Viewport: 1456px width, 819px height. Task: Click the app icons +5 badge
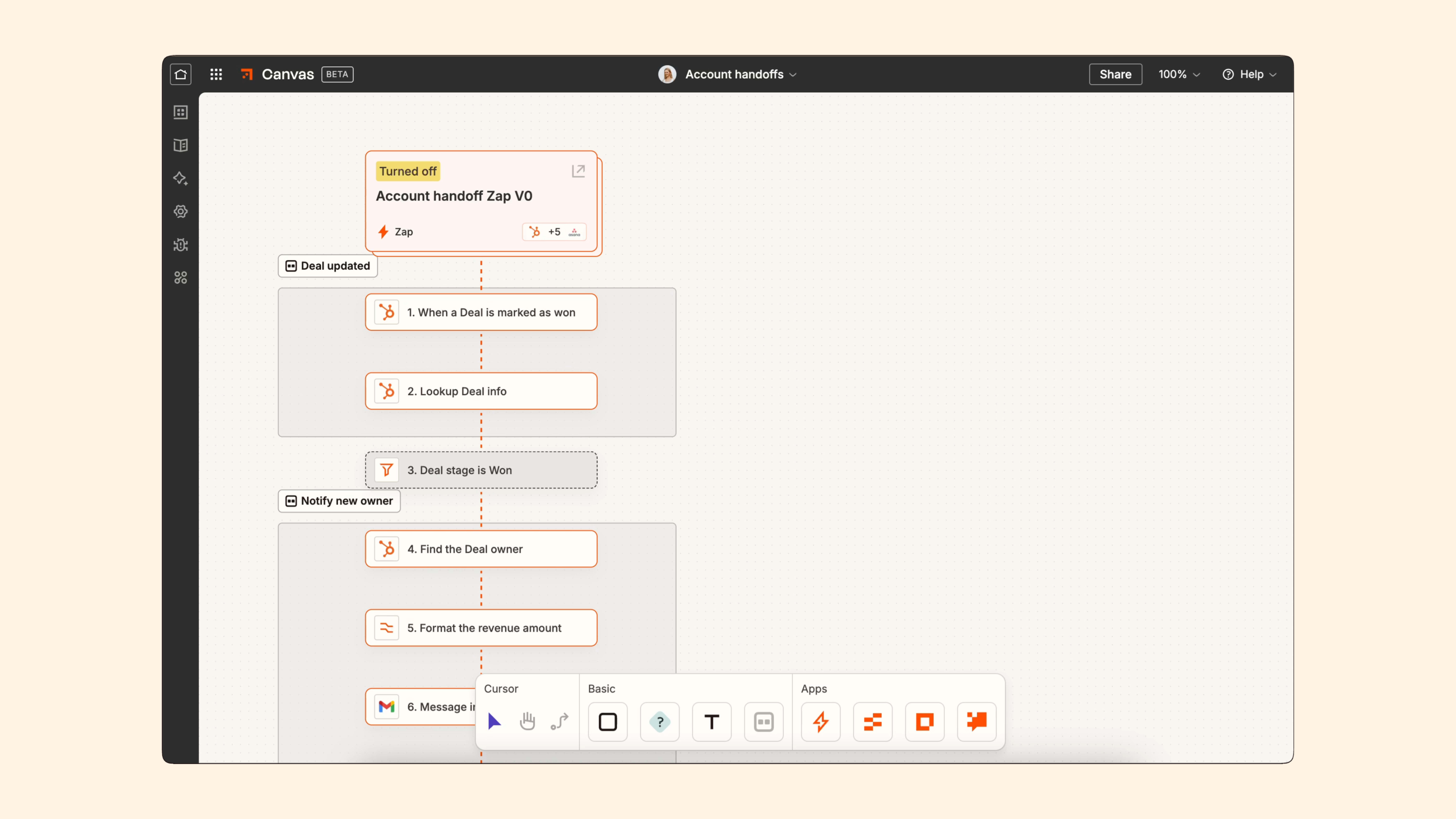click(x=554, y=232)
